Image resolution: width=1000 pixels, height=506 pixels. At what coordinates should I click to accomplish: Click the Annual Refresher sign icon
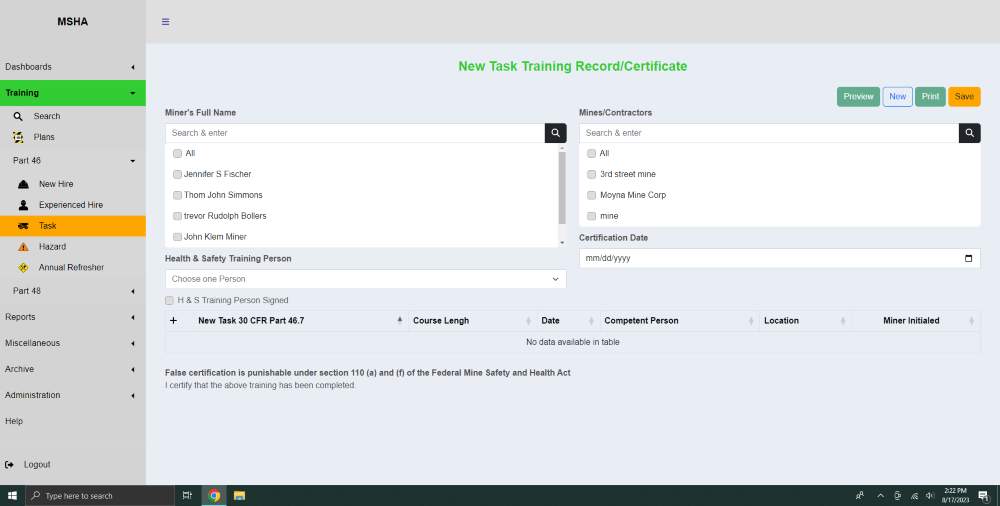[x=24, y=267]
